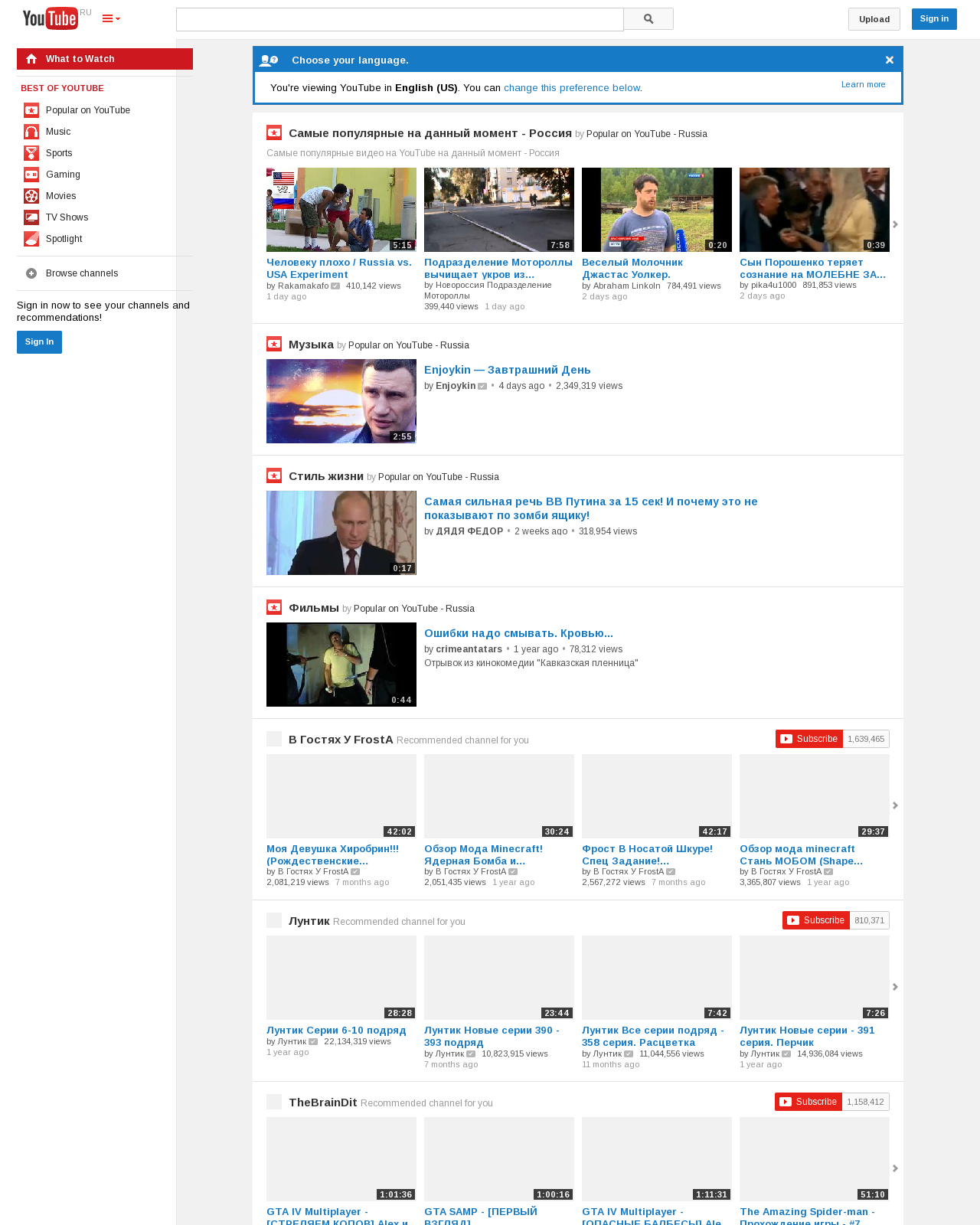Close the Choose your language banner

(890, 60)
